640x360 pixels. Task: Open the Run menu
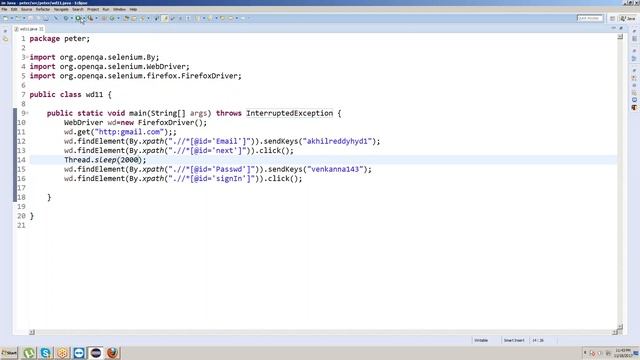106,9
